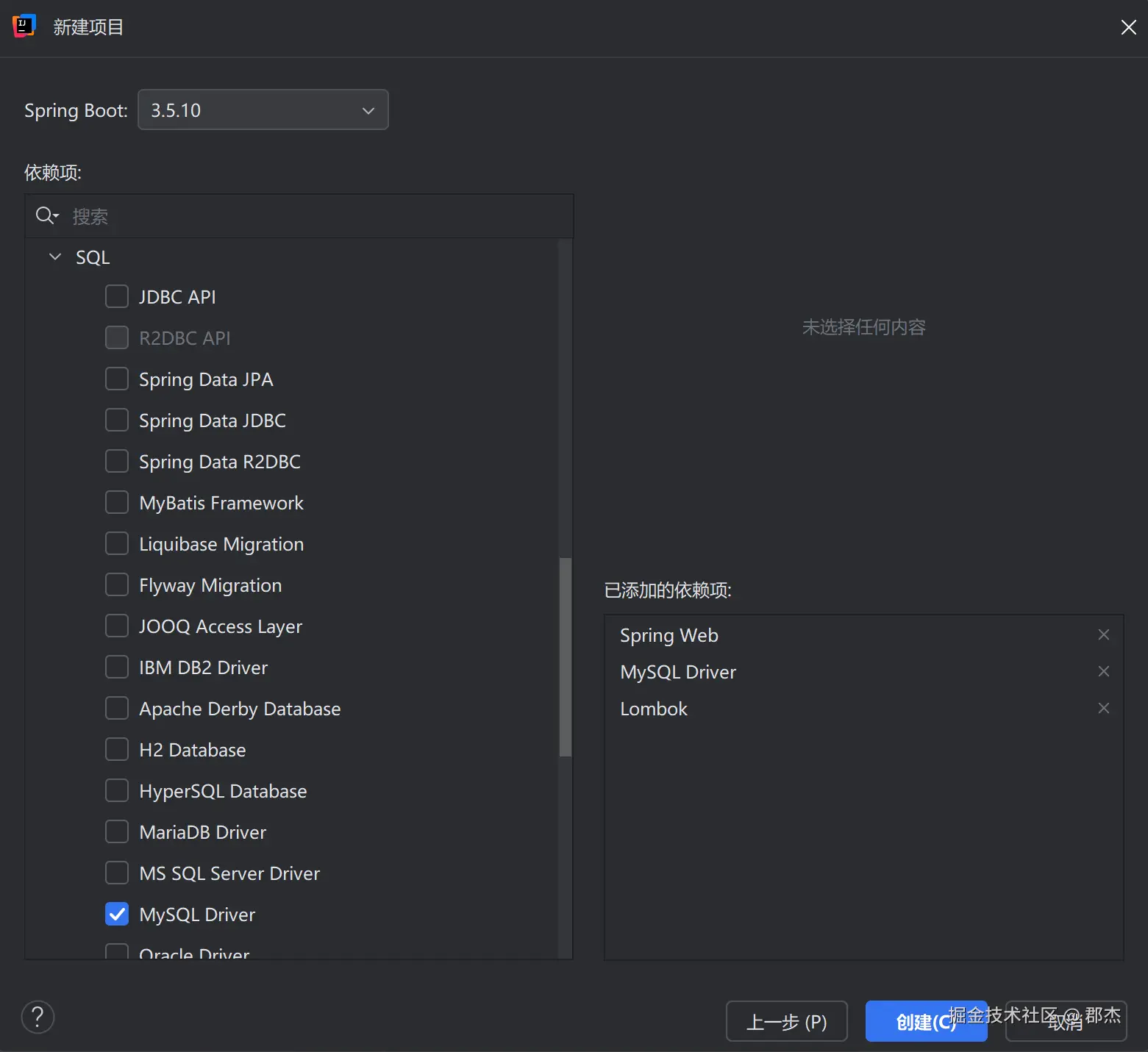Screen dimensions: 1148x1052
Task: Click the SQL category label
Action: (93, 257)
